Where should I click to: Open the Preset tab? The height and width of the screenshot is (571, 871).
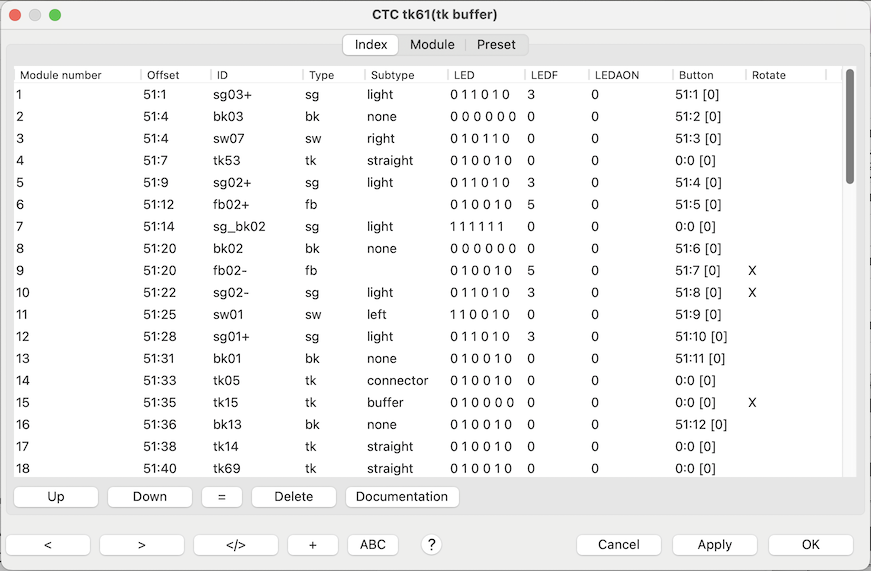click(496, 45)
